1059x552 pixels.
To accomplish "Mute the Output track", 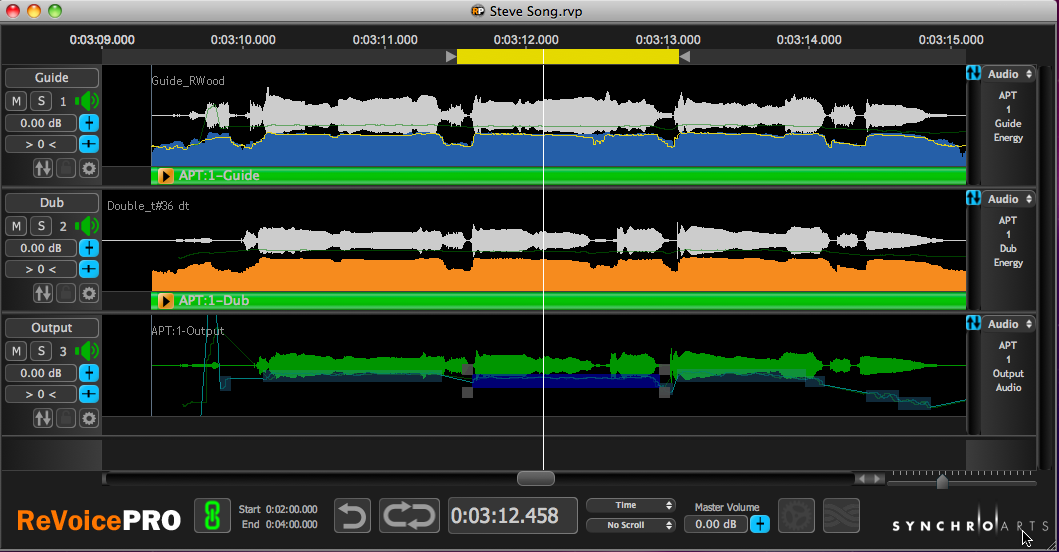I will coord(17,351).
